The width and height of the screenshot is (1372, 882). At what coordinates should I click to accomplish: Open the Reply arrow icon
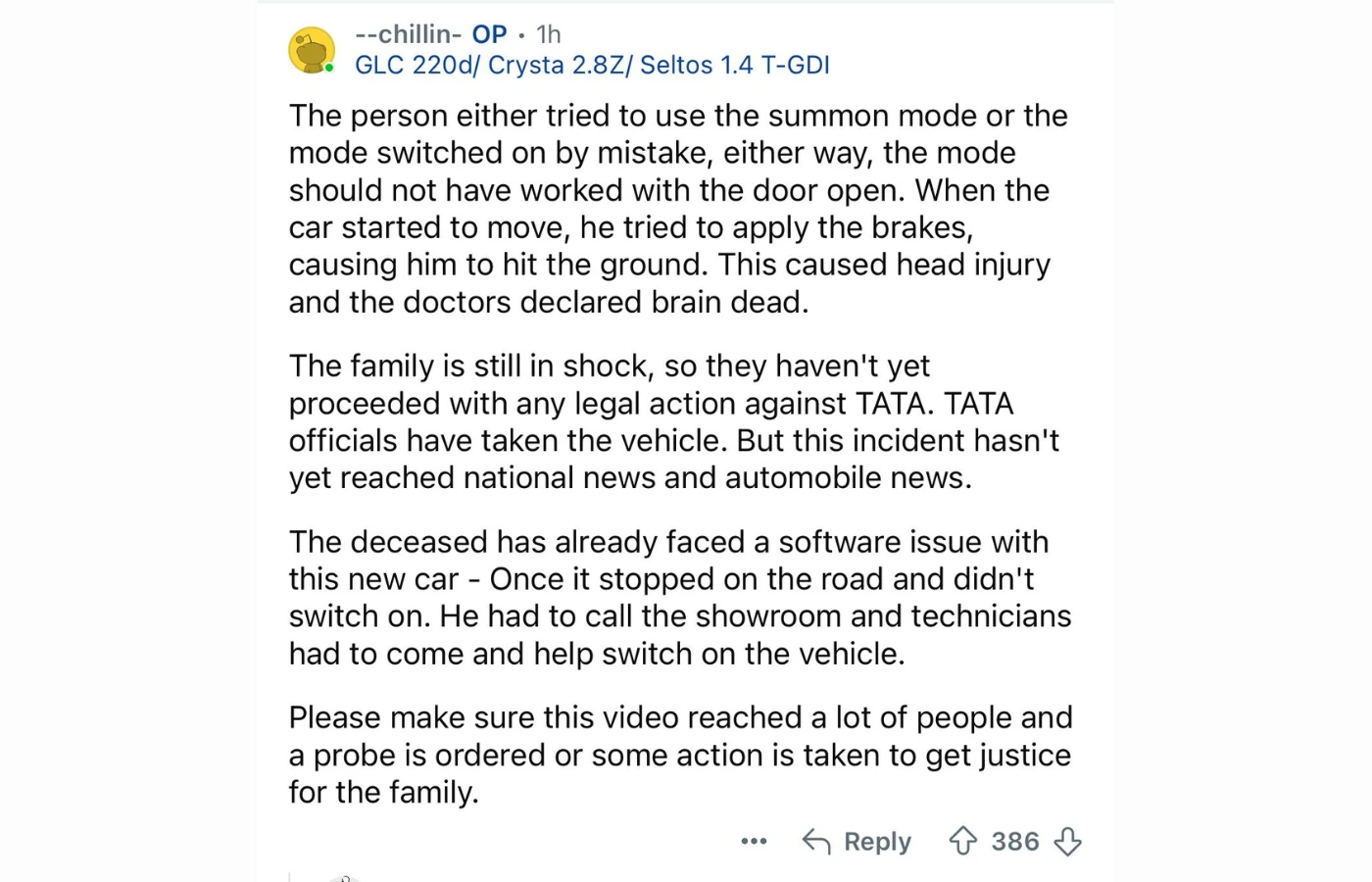(x=815, y=841)
